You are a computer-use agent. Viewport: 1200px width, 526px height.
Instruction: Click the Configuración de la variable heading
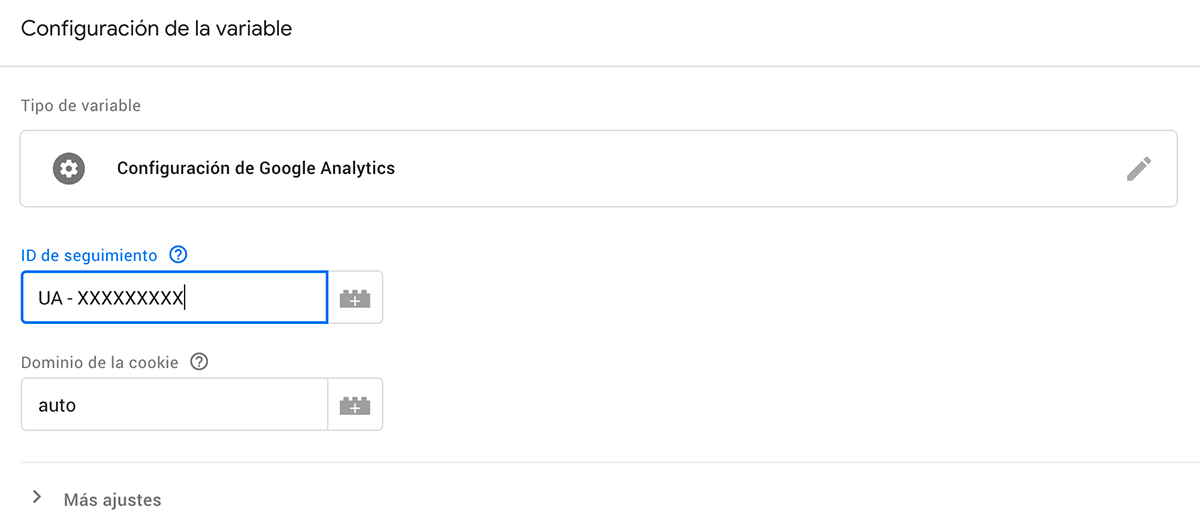tap(156, 29)
